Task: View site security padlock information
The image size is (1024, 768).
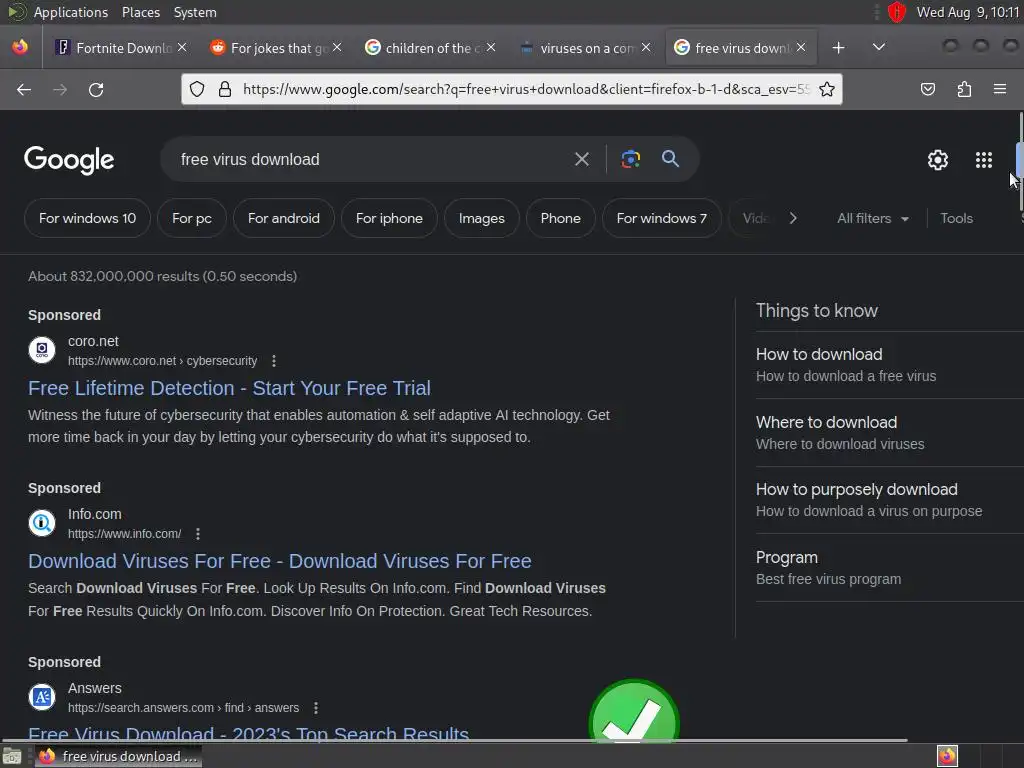Action: pos(225,89)
